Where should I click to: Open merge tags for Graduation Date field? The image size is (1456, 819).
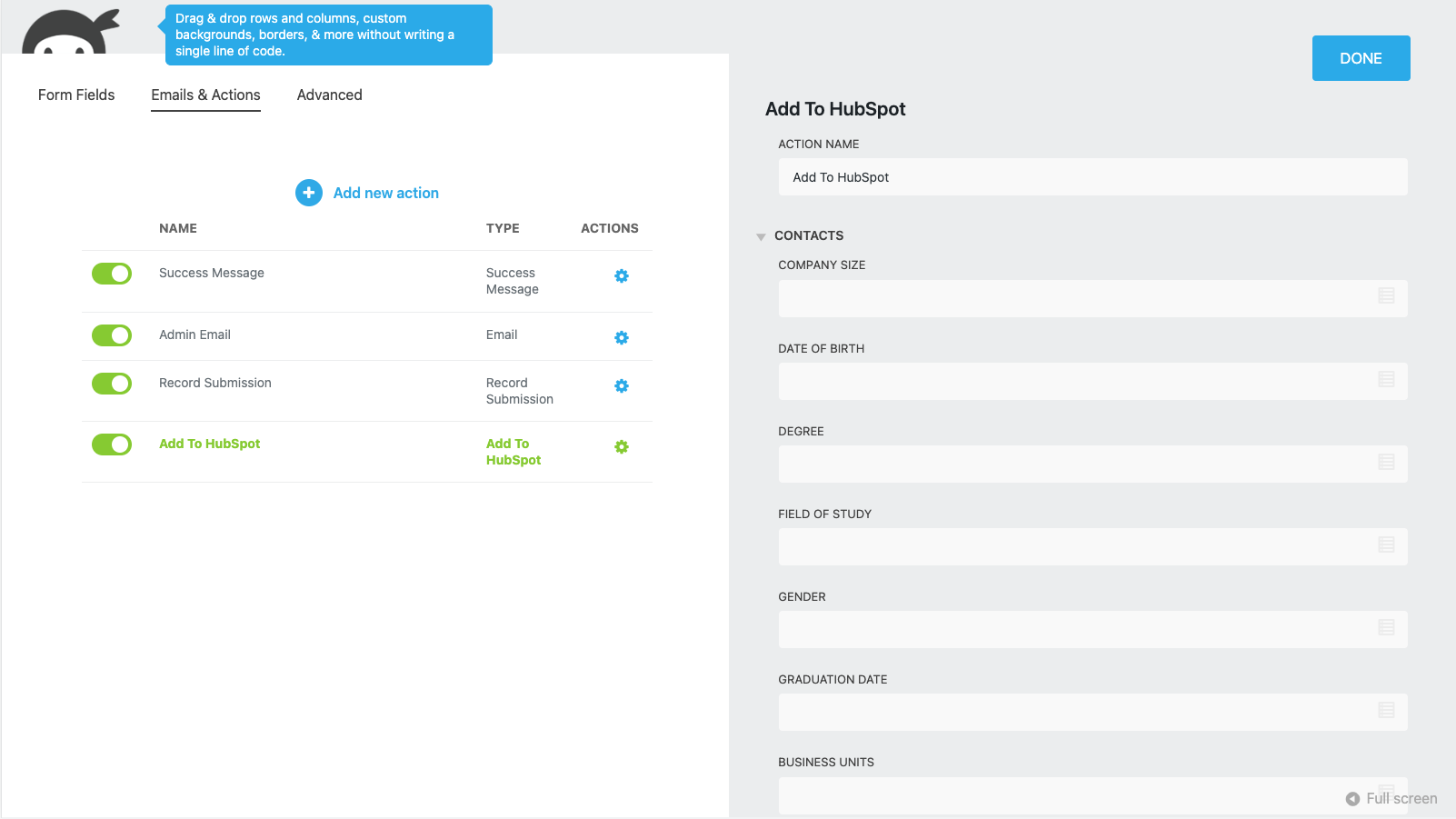1386,711
